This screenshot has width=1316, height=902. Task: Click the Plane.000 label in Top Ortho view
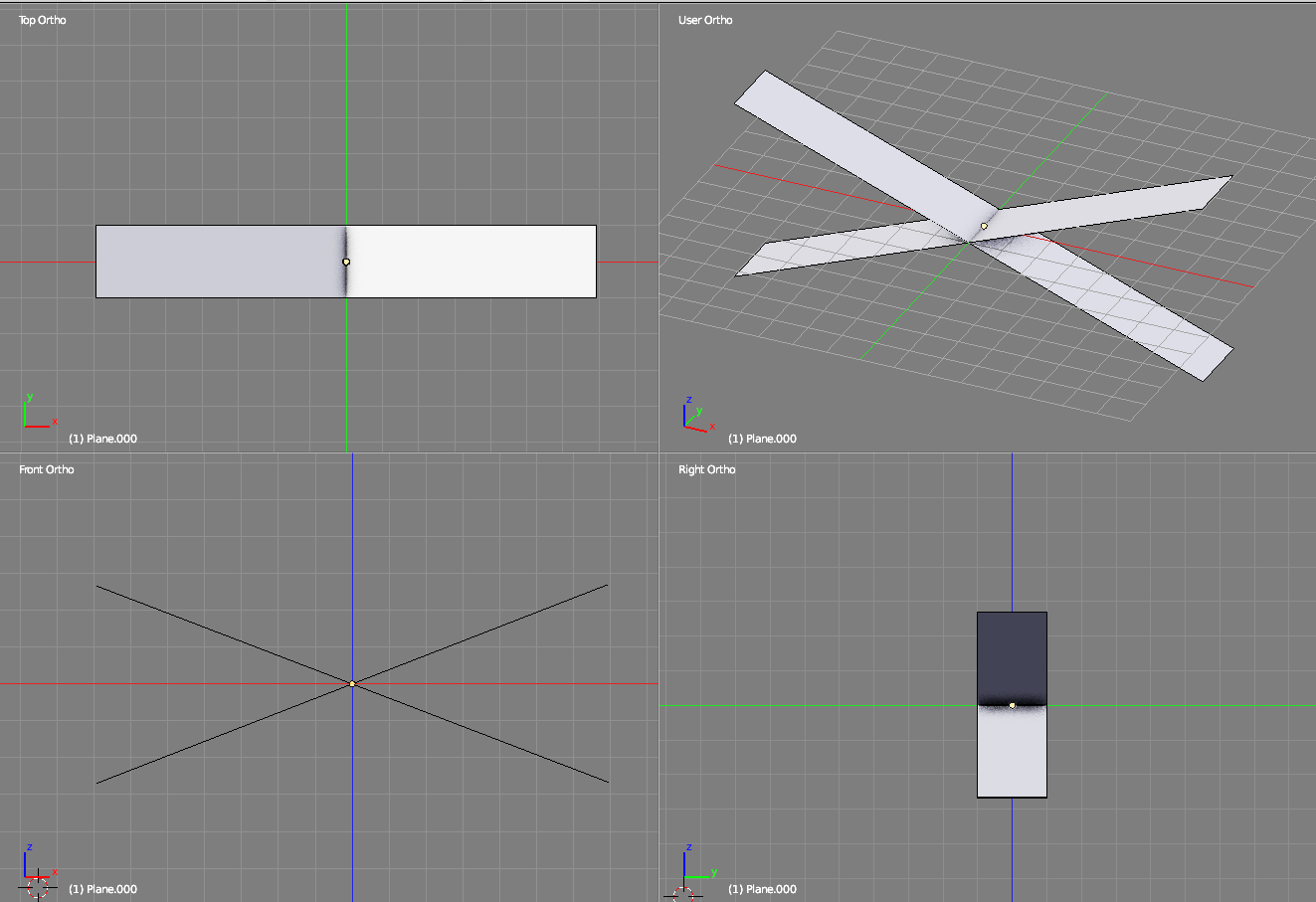click(x=102, y=439)
